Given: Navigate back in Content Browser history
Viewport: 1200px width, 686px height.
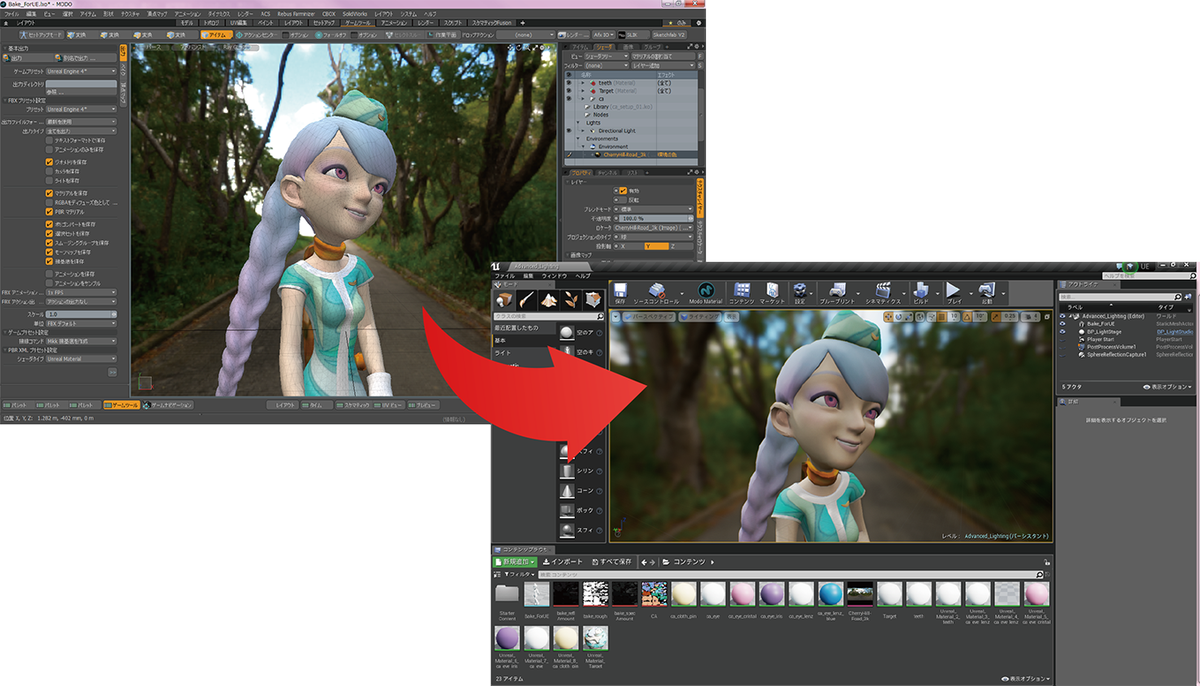Looking at the screenshot, I should [x=644, y=562].
